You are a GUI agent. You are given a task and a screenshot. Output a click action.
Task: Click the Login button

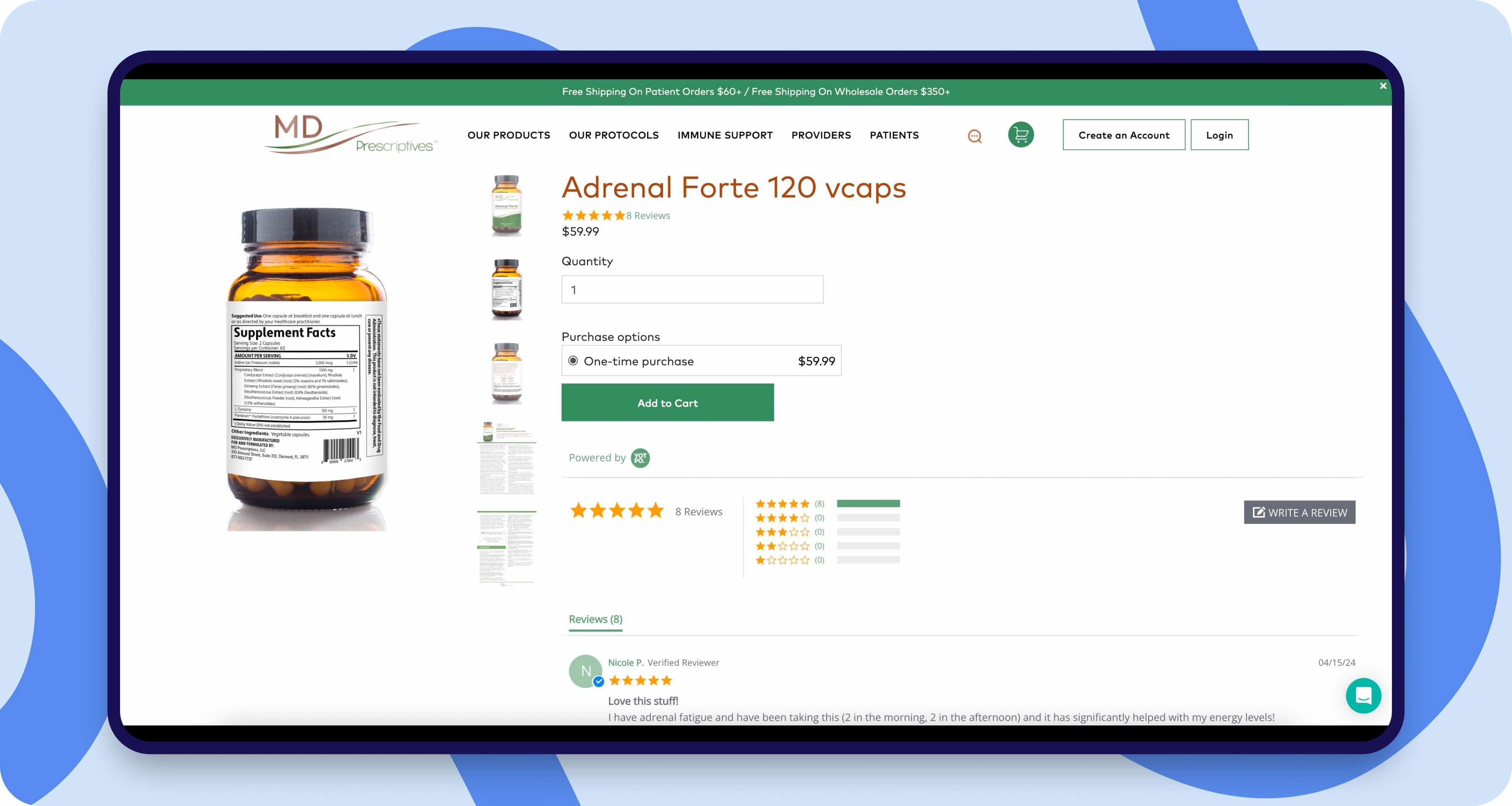click(1219, 135)
